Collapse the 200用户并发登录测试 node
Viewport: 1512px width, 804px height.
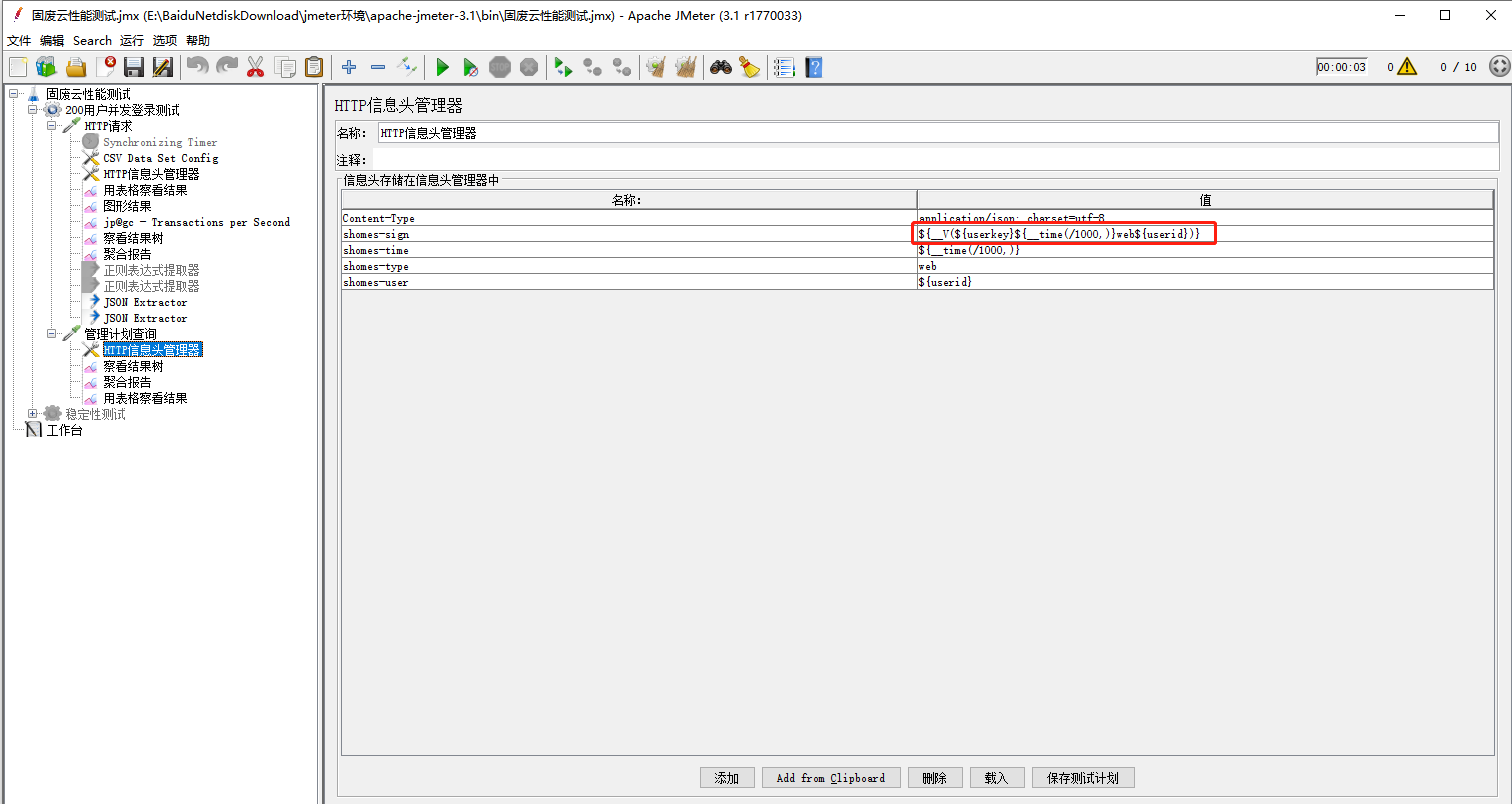(x=31, y=110)
